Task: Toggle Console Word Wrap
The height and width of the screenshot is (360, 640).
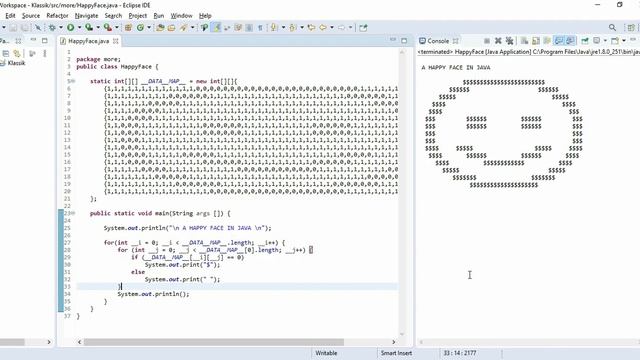Action: click(x=547, y=41)
